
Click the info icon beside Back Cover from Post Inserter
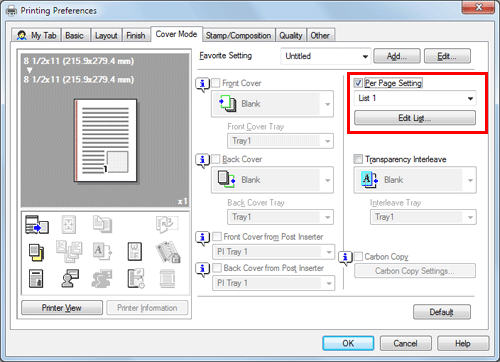pyautogui.click(x=202, y=269)
